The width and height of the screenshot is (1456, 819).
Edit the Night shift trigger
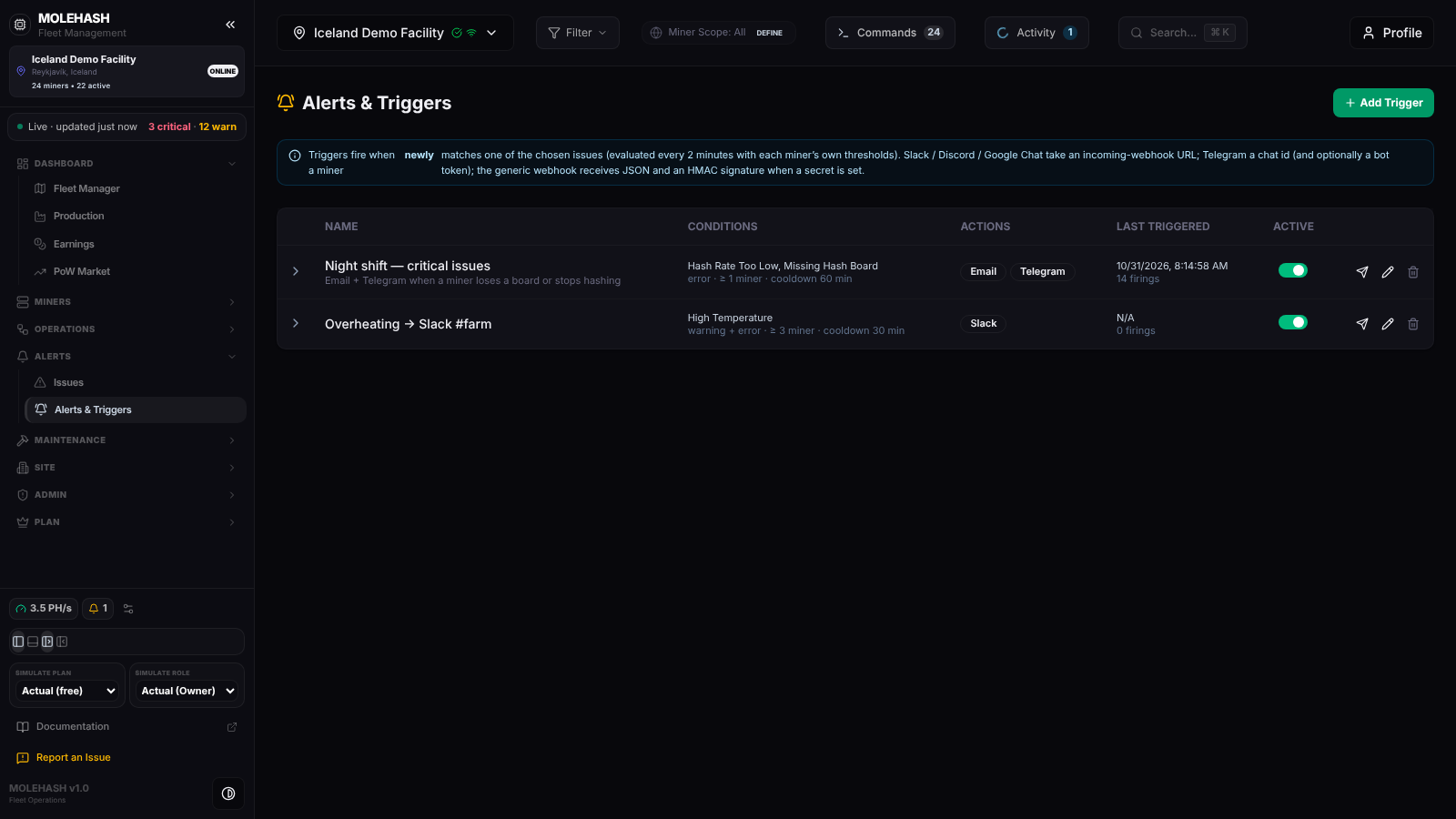pyautogui.click(x=1388, y=272)
